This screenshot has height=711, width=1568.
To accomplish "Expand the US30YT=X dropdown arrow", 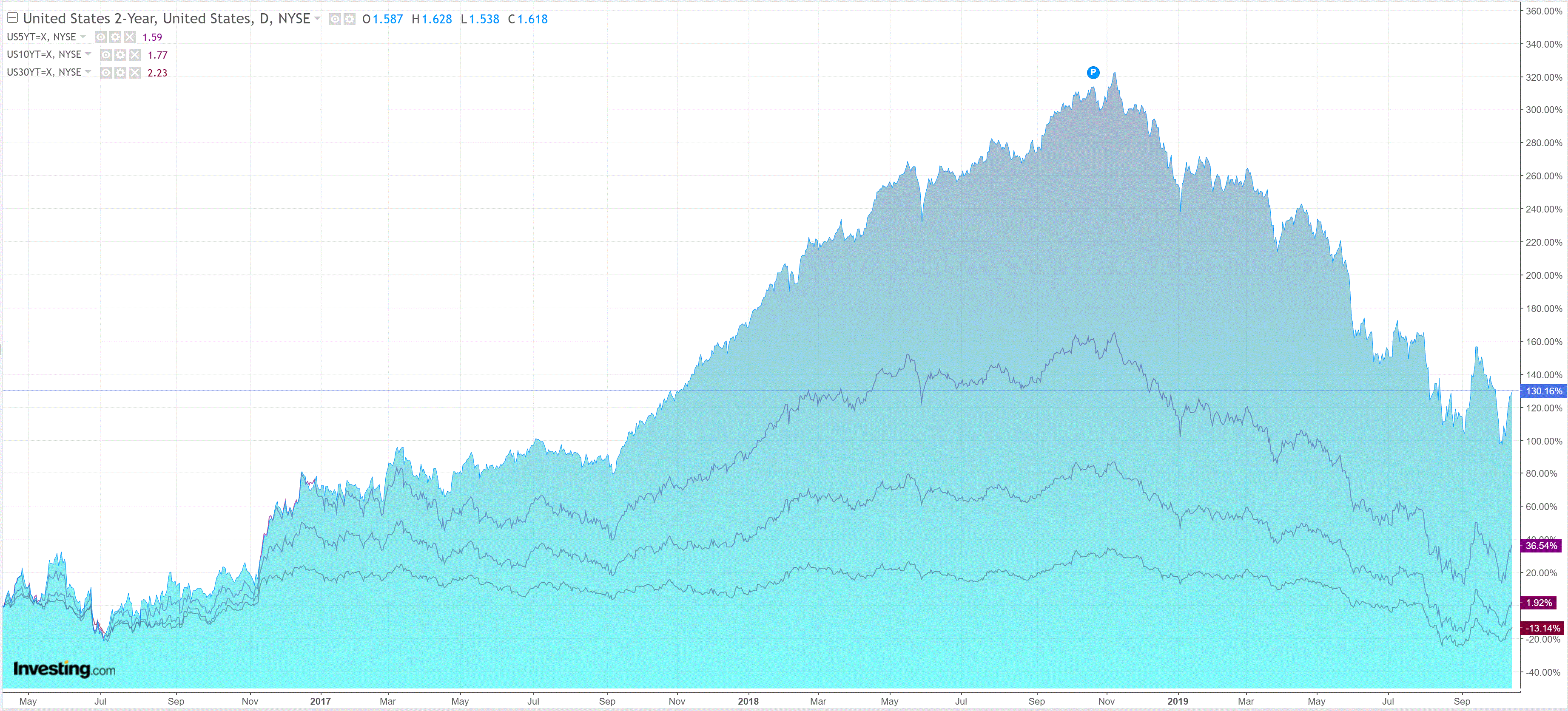I will [x=88, y=72].
